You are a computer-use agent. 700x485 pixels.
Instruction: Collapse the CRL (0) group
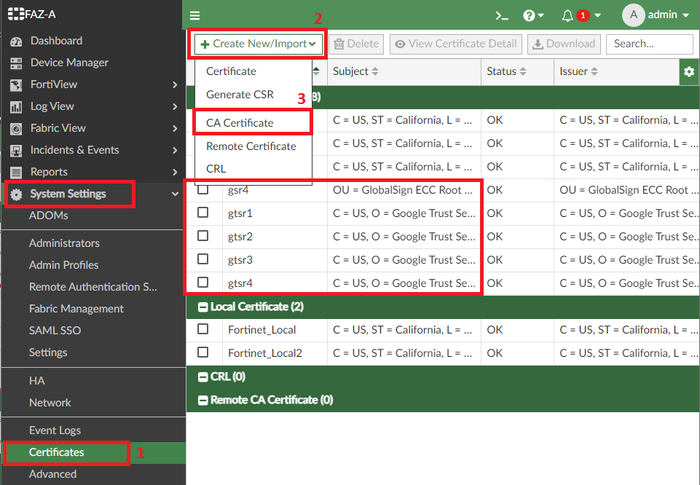[x=203, y=377]
